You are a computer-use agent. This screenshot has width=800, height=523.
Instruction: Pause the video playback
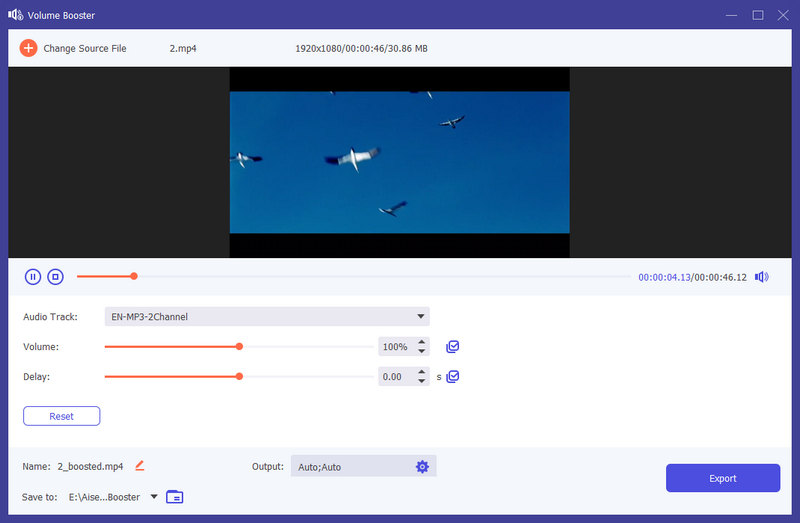[x=33, y=277]
